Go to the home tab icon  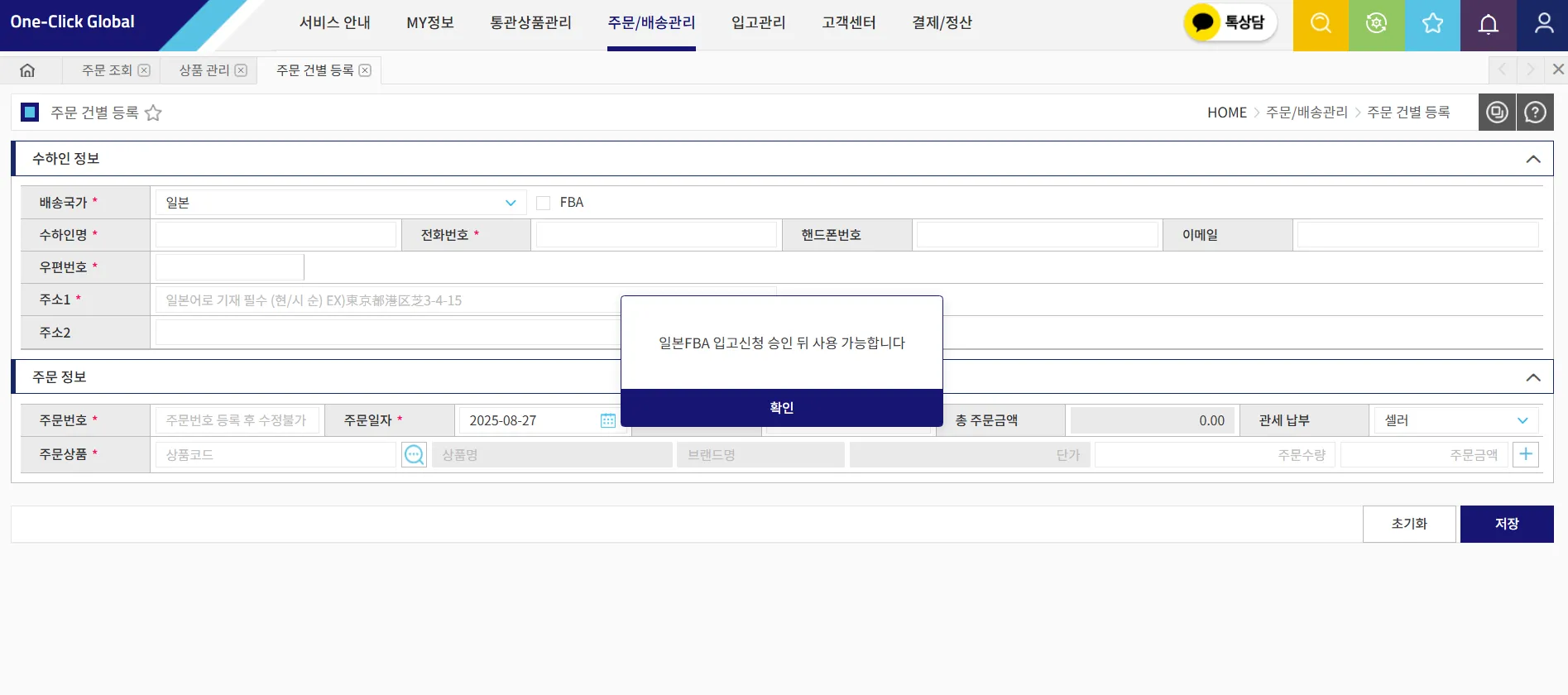[x=27, y=70]
